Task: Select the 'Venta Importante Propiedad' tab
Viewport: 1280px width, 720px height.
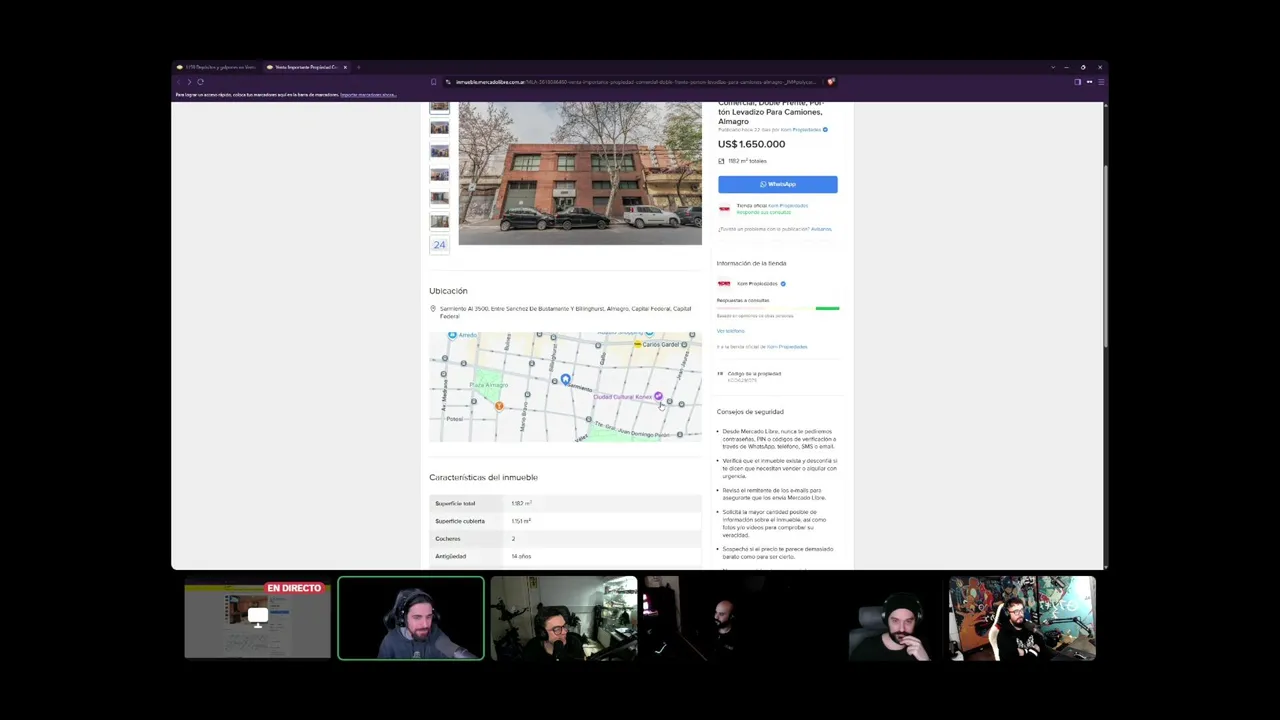Action: click(306, 67)
